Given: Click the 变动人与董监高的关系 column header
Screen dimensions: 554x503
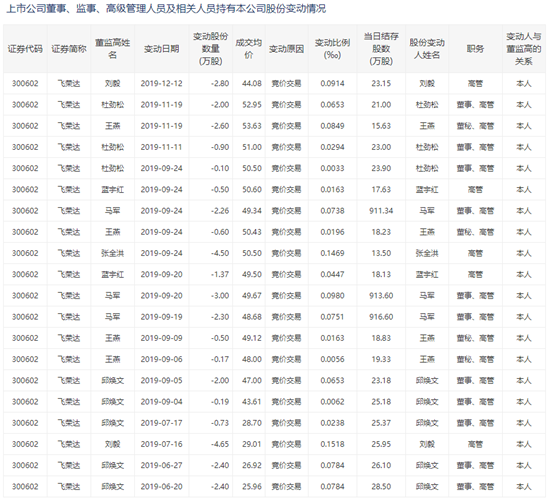Looking at the screenshot, I should [524, 49].
